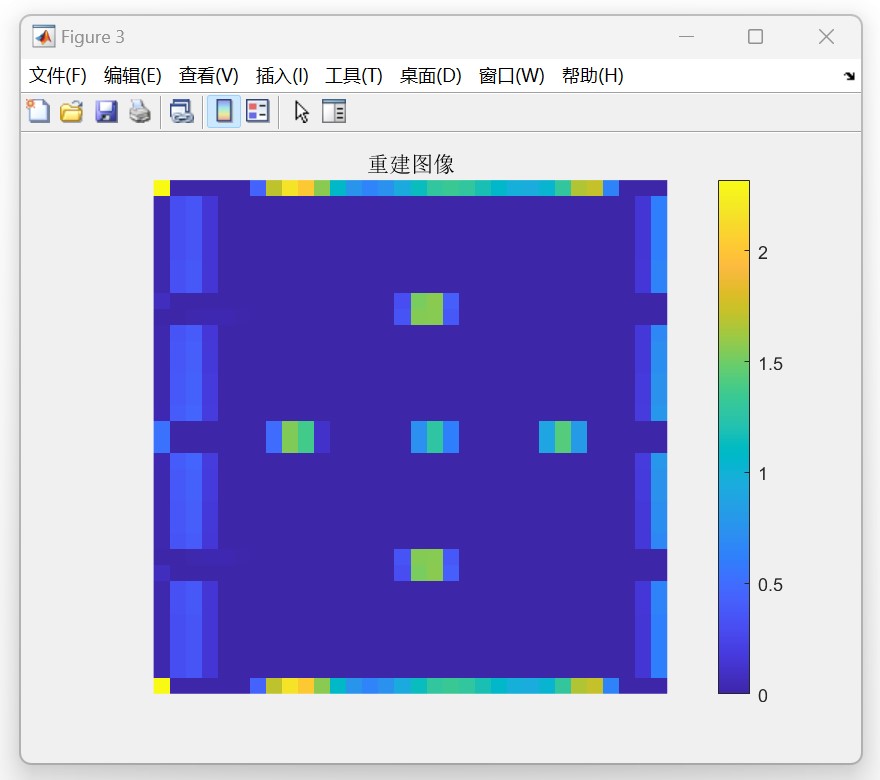Maximize the Figure 3 window
880x780 pixels.
[755, 36]
